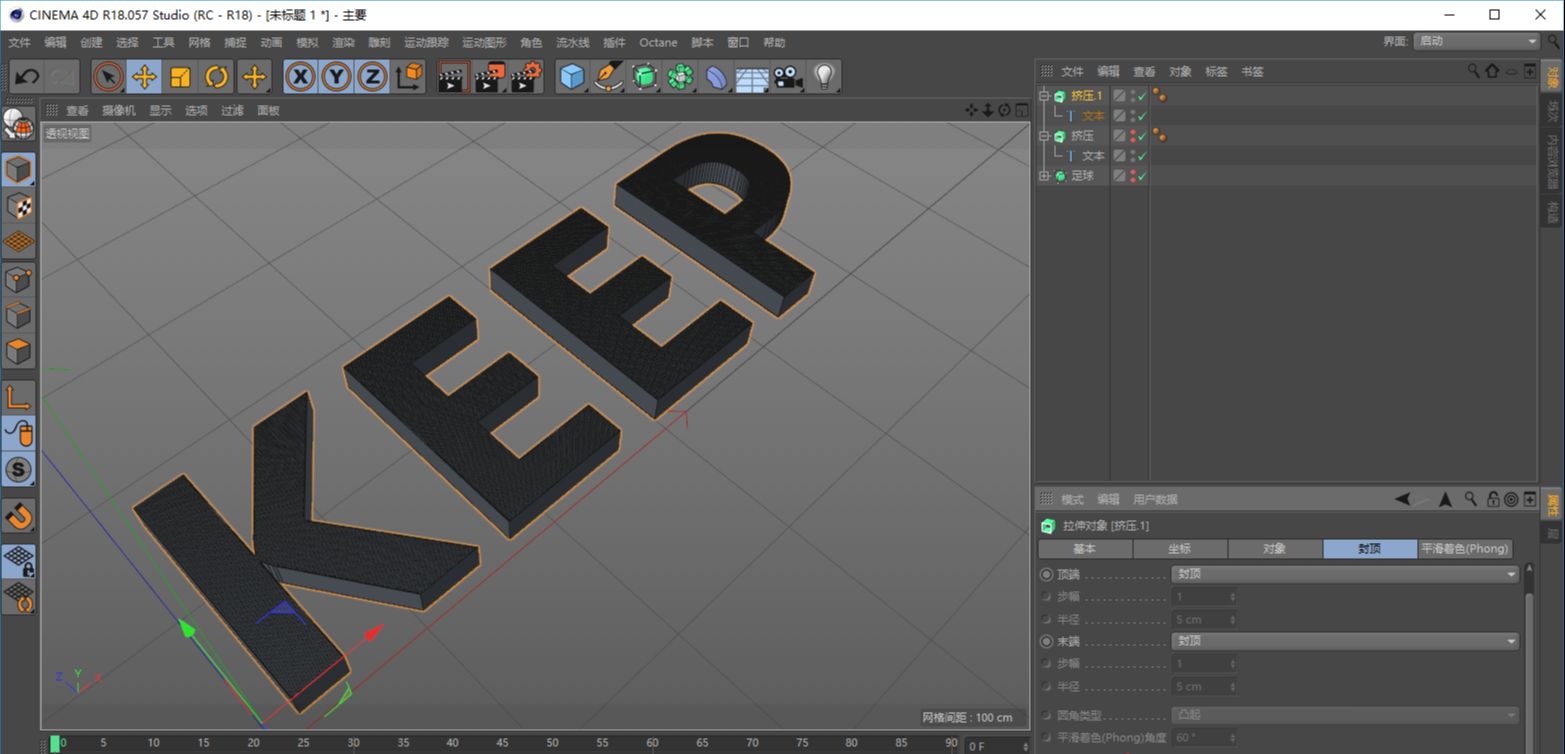Collapse the 挤压.1 object tree
The image size is (1565, 754).
click(1044, 96)
